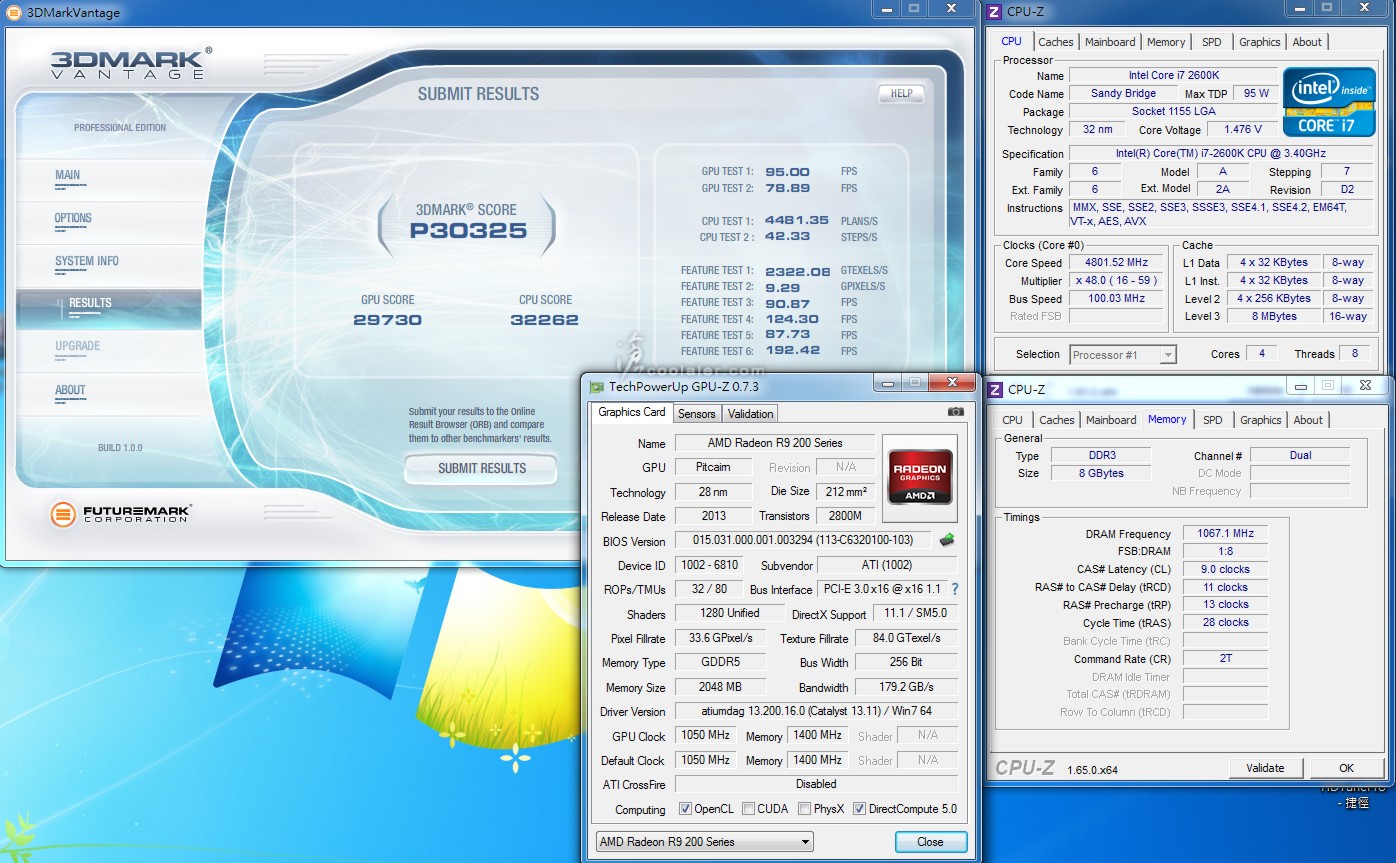Click the 3DMarkVantage title bar icon
Viewport: 1396px width, 863px height.
(13, 13)
